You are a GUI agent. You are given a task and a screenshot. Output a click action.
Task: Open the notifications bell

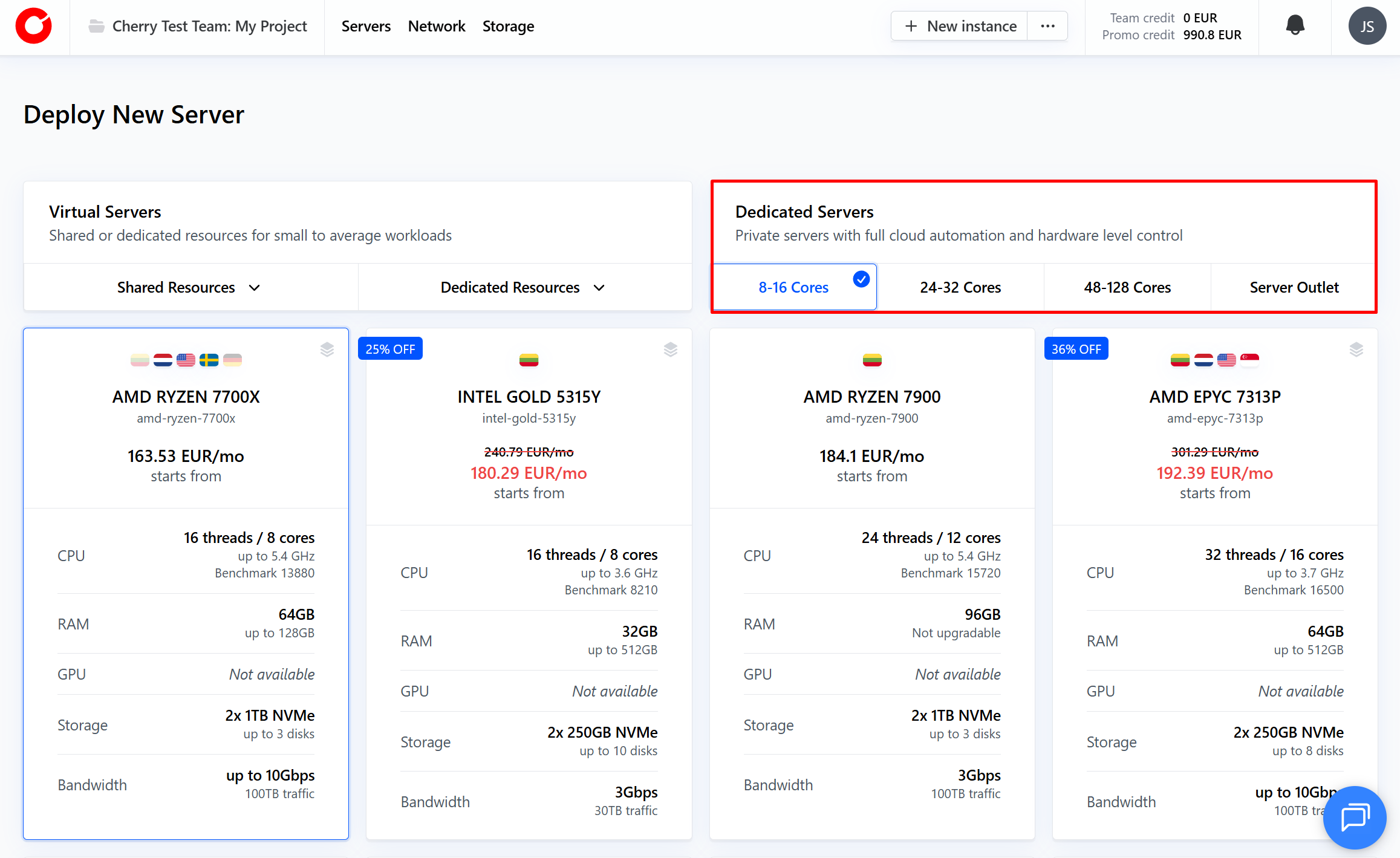pyautogui.click(x=1295, y=25)
